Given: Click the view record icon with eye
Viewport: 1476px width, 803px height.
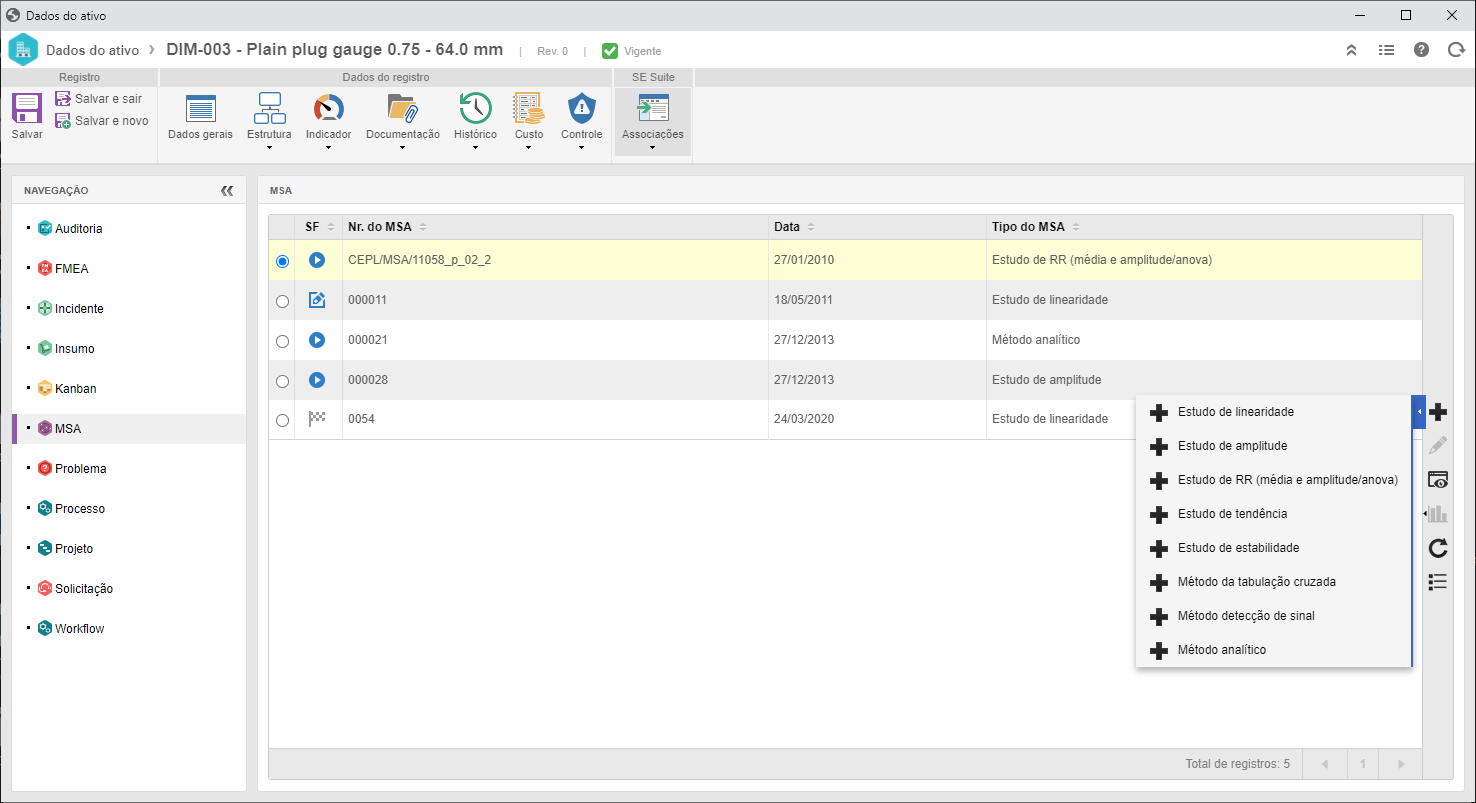Looking at the screenshot, I should (1438, 480).
